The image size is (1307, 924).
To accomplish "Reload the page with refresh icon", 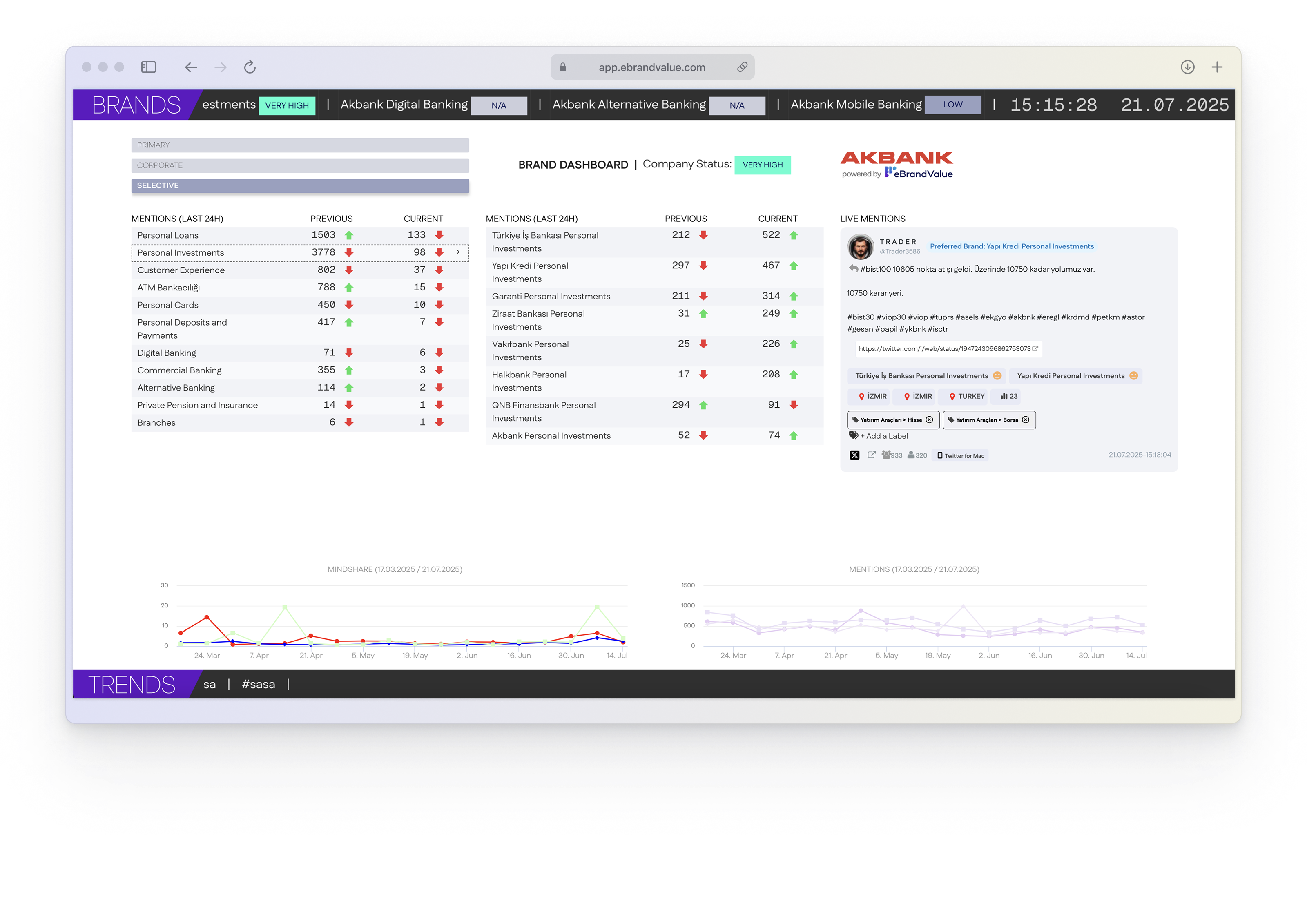I will coord(250,67).
